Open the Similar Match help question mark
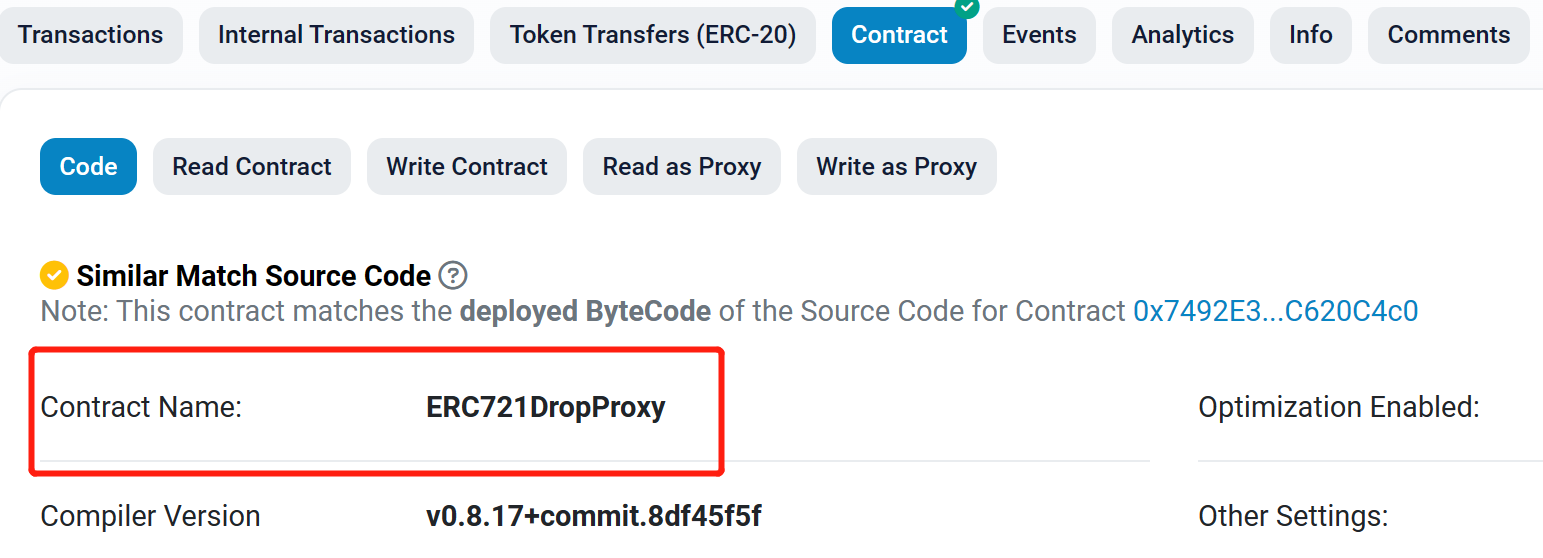Viewport: 1543px width, 558px height. pyautogui.click(x=453, y=275)
